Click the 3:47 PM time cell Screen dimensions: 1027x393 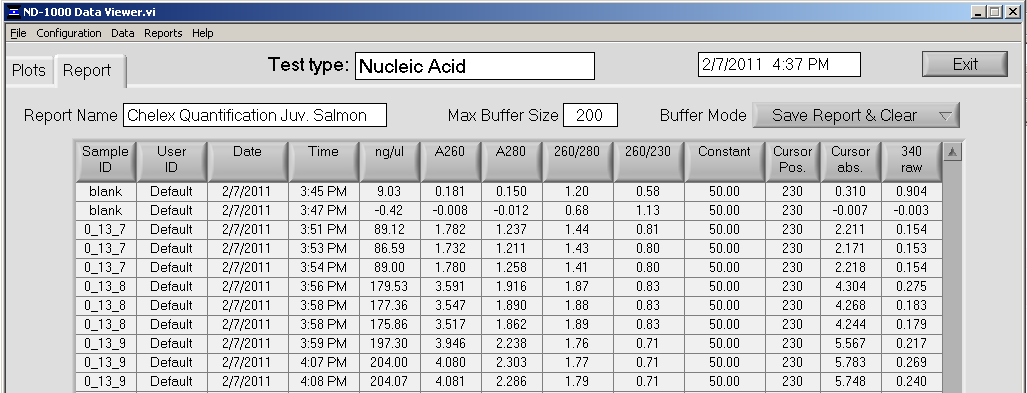[324, 210]
